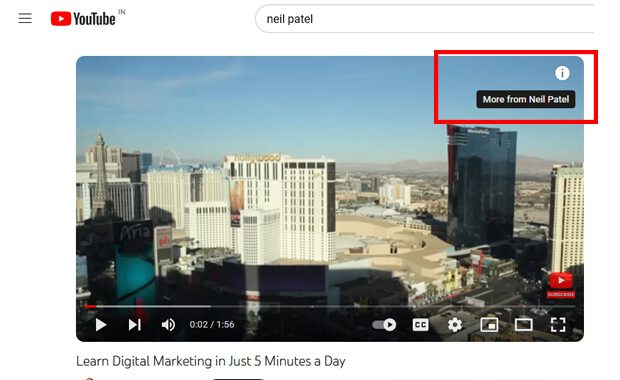Play the video

pyautogui.click(x=101, y=325)
